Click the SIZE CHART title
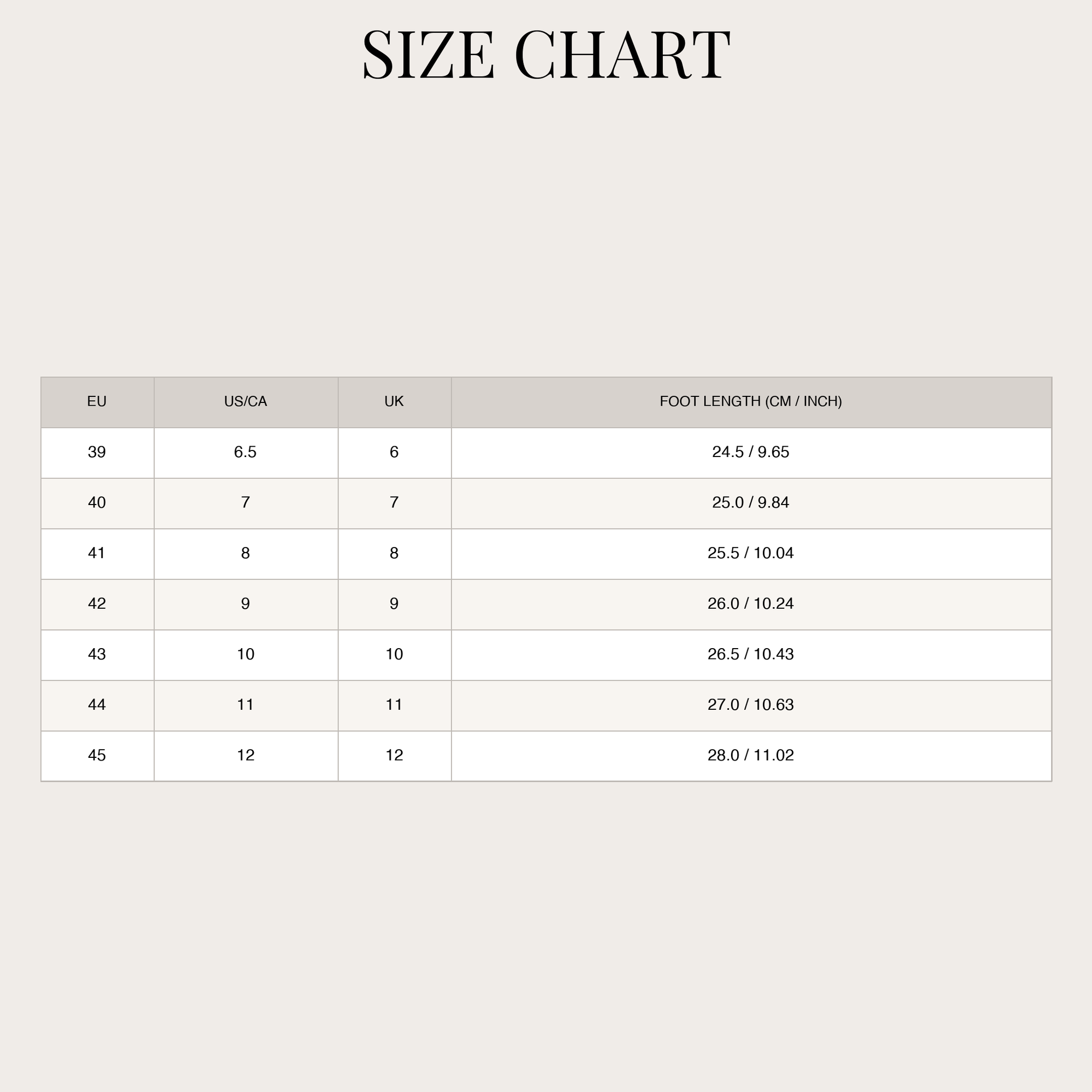The height and width of the screenshot is (1092, 1092). 546,55
